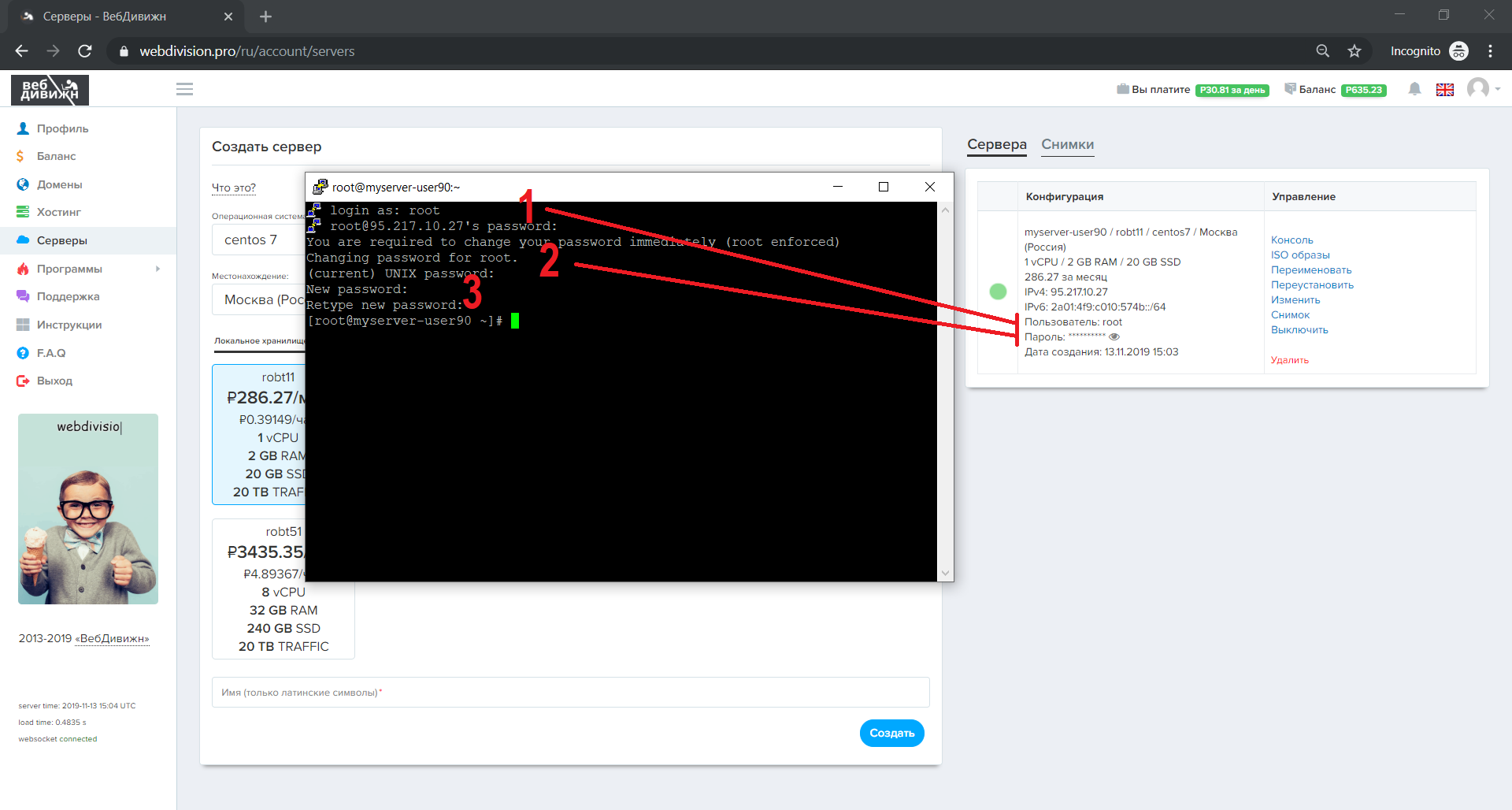
Task: Reload the page
Action: pyautogui.click(x=85, y=51)
